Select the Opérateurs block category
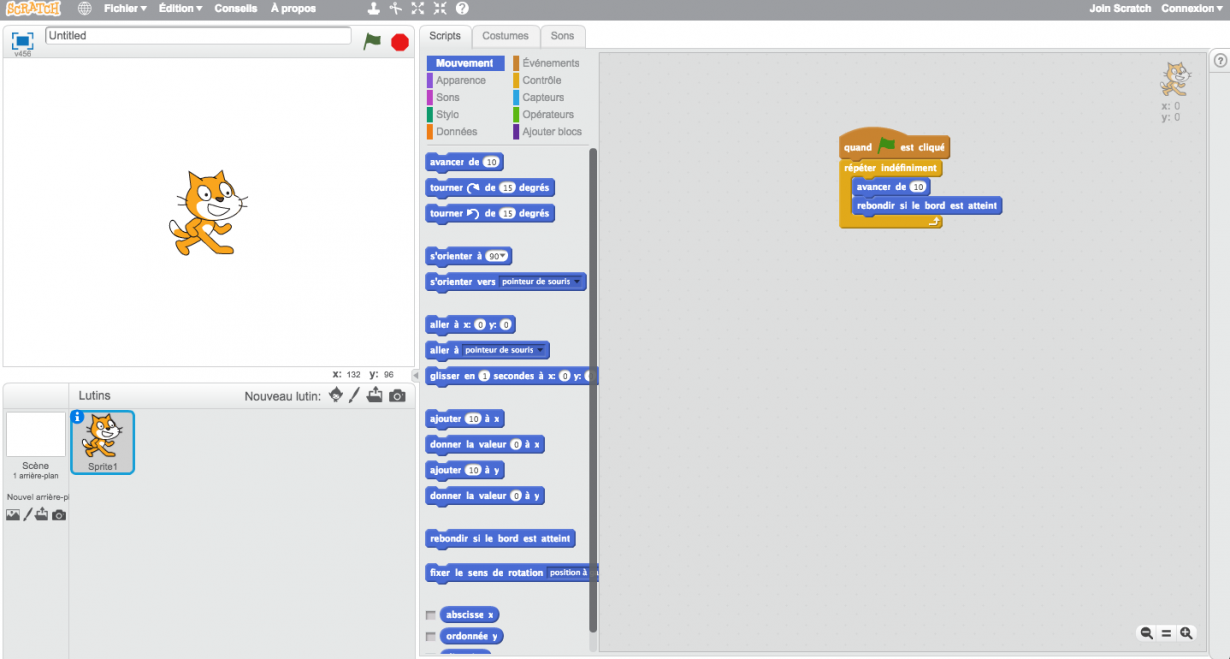 click(548, 114)
